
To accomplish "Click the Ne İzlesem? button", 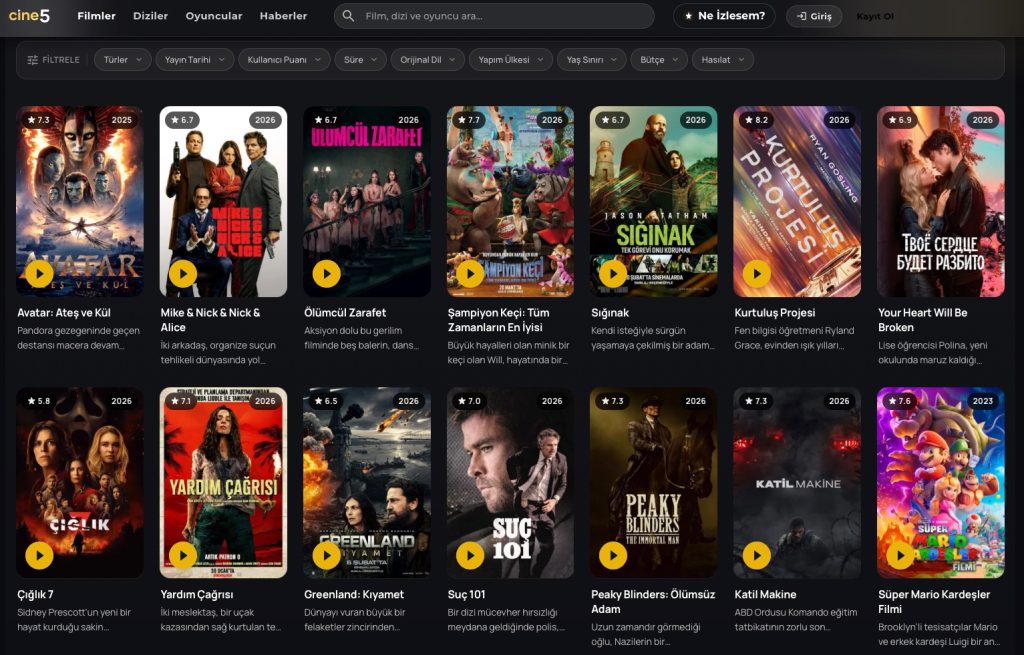I will point(724,16).
